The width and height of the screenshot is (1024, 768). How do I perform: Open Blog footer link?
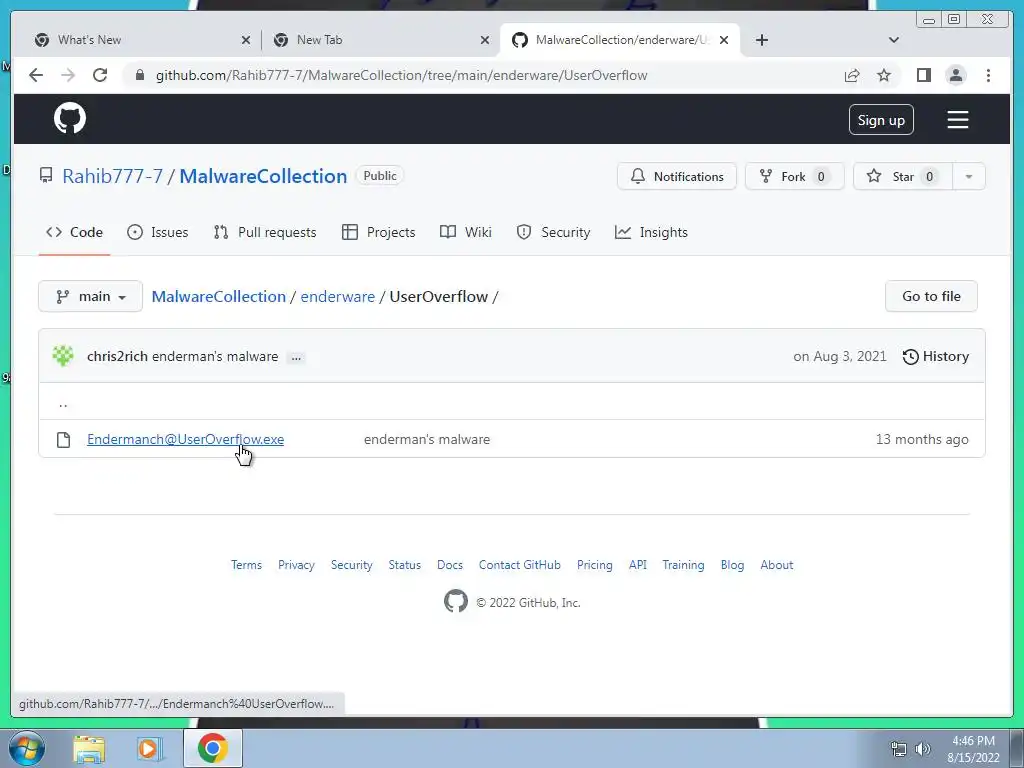point(733,565)
